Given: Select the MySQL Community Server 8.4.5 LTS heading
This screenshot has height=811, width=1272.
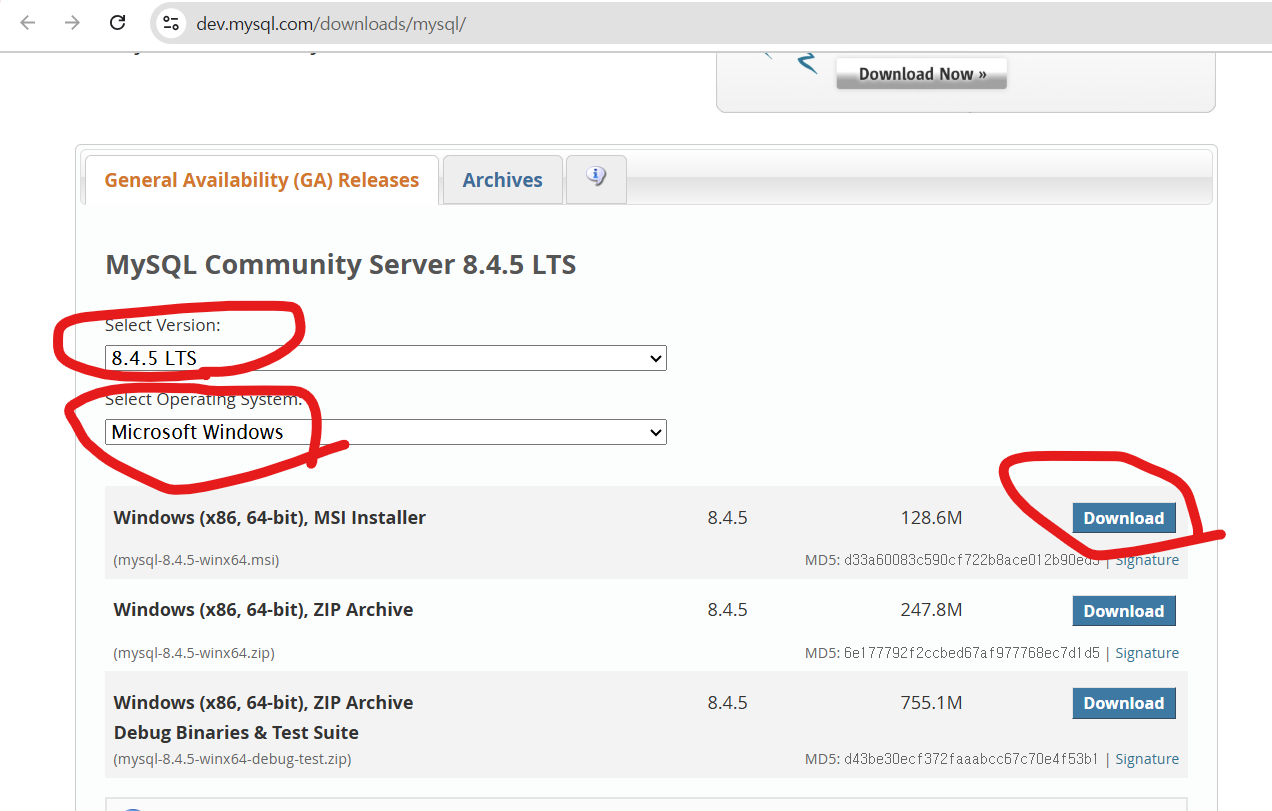Looking at the screenshot, I should [341, 265].
